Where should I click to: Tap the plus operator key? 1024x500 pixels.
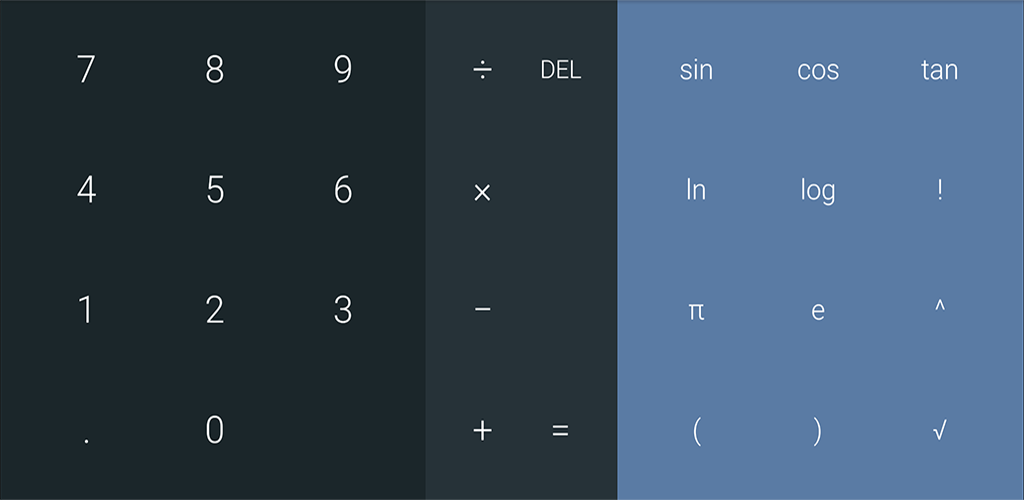(x=482, y=430)
